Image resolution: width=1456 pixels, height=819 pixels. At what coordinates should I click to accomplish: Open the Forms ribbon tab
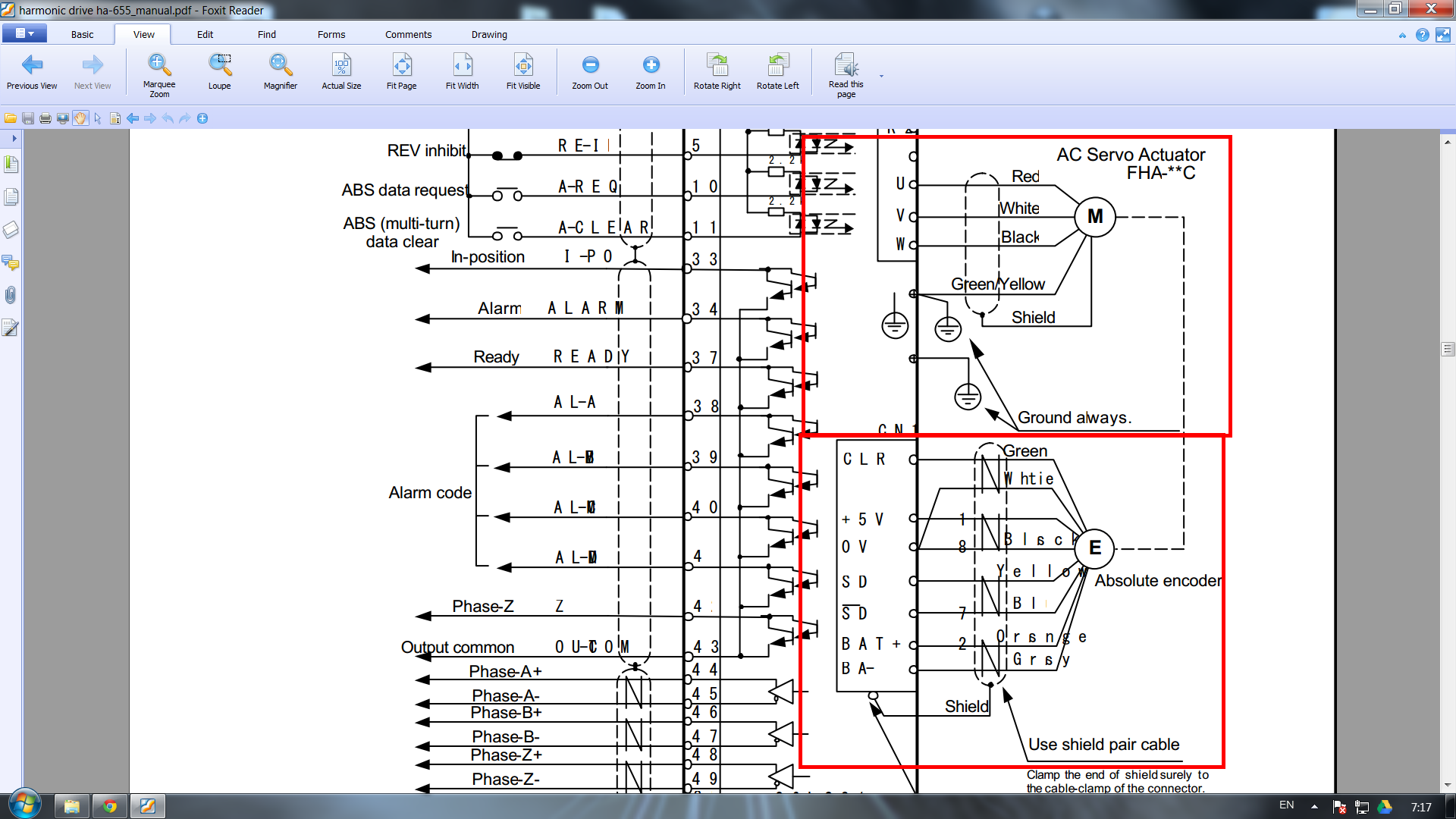tap(331, 34)
